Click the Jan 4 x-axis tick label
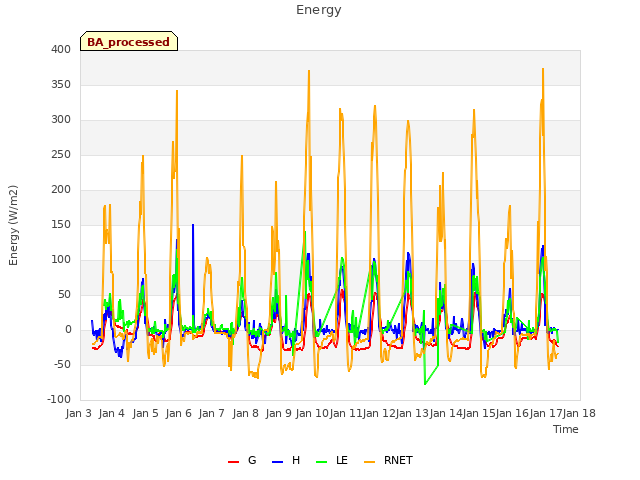This screenshot has width=640, height=480. click(112, 413)
